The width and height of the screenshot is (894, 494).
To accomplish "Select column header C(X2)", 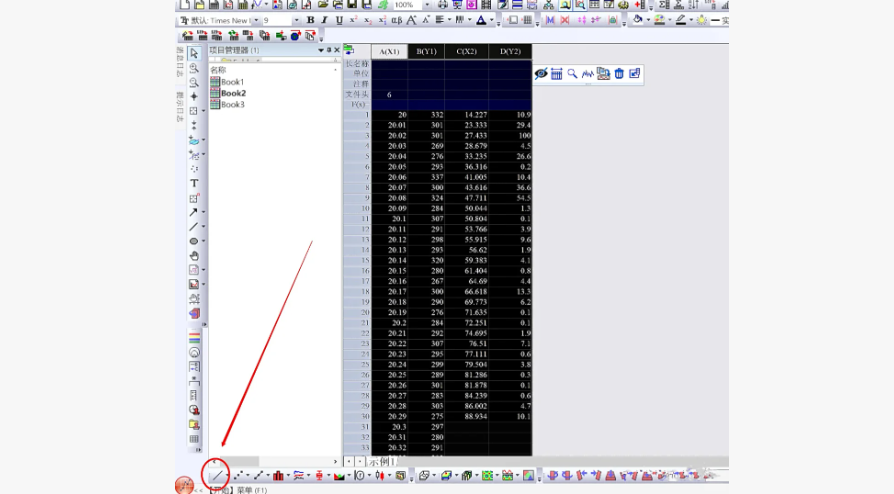I will tap(468, 51).
